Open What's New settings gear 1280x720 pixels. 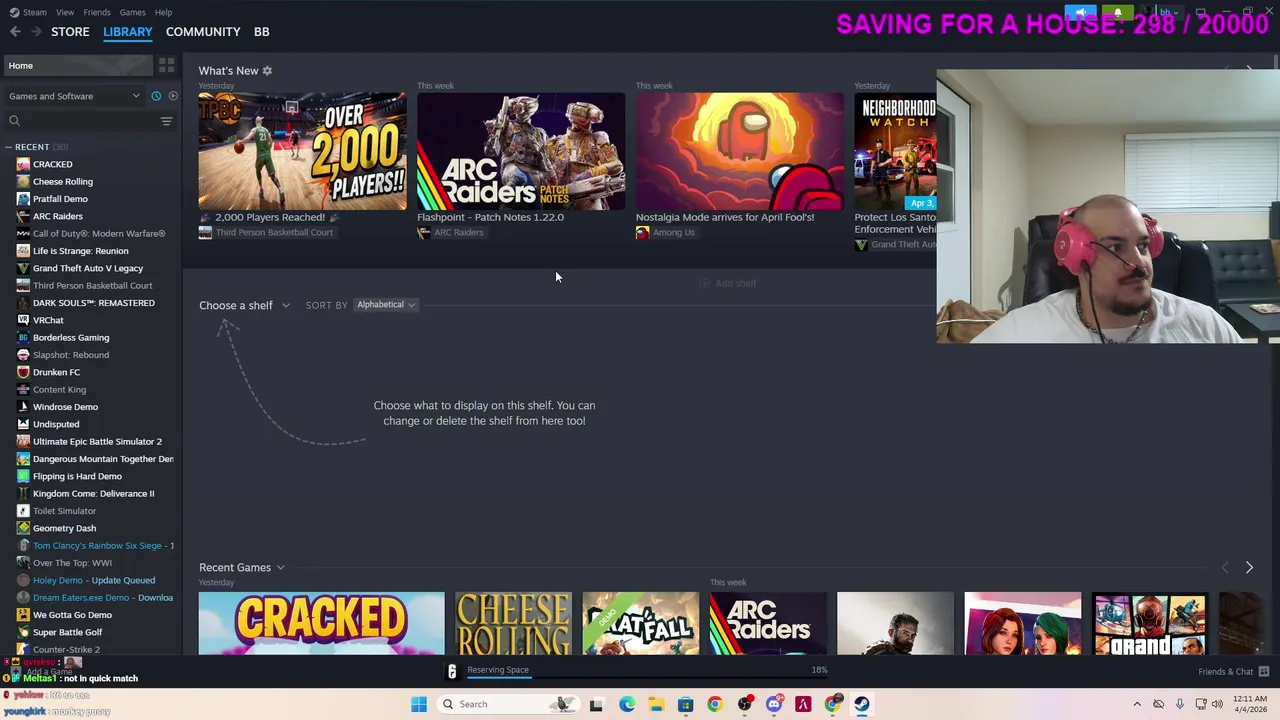(x=267, y=71)
